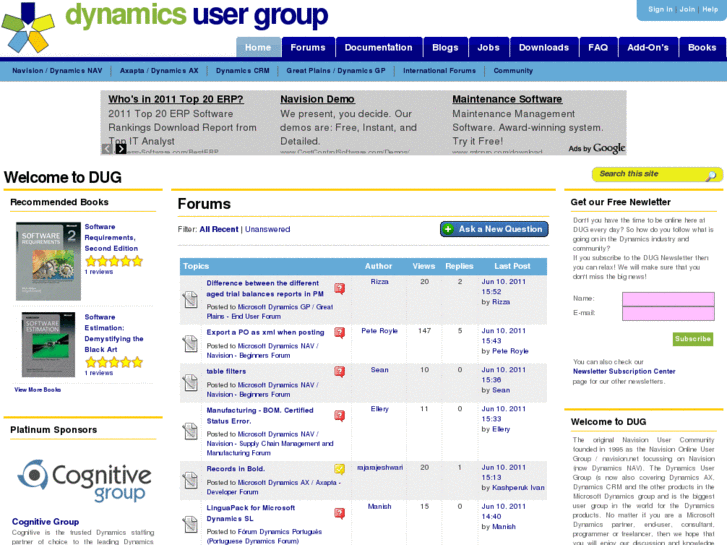
Task: Filter forums by All Recent
Action: pyautogui.click(x=219, y=229)
